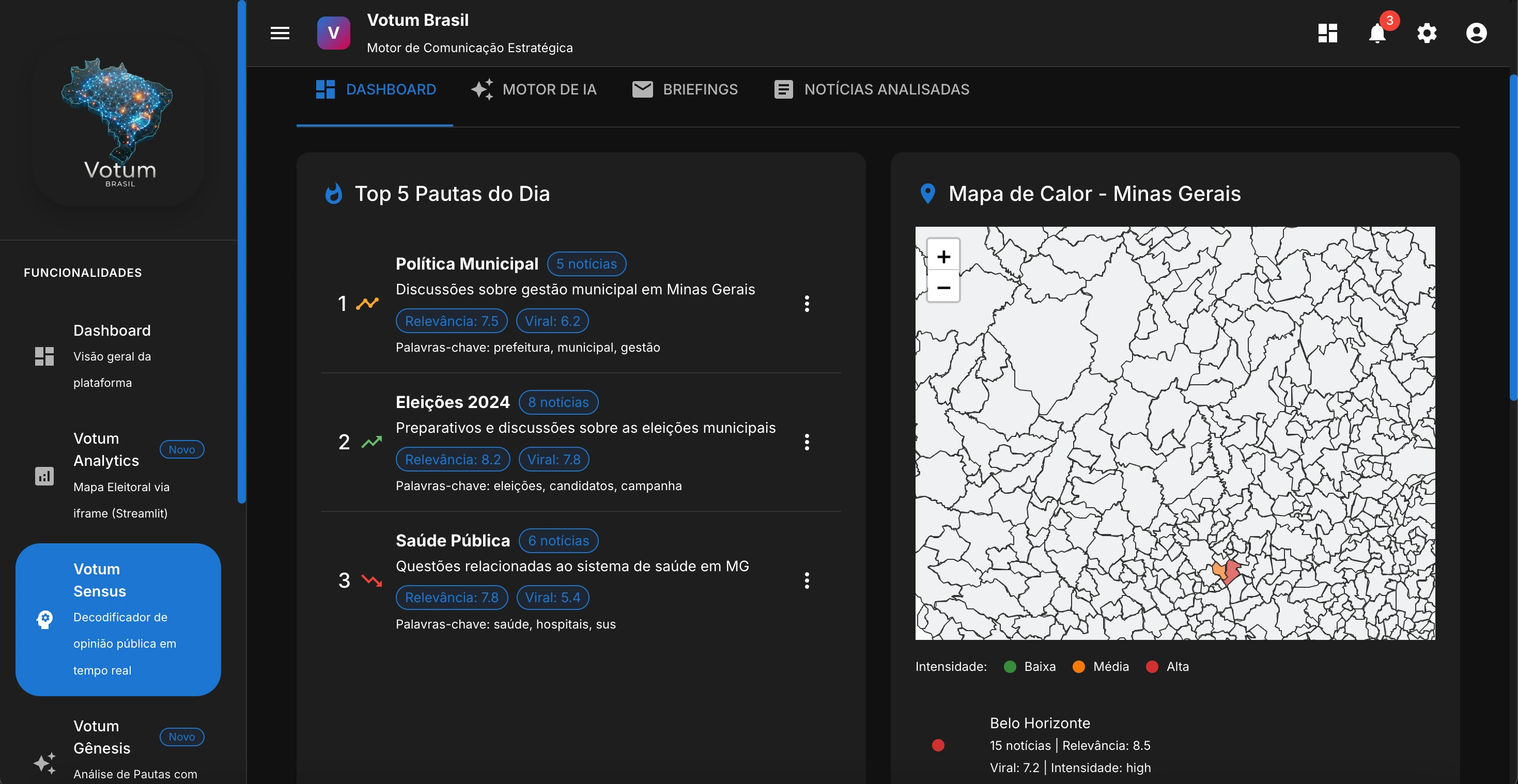
Task: Open options menu for Eleições 2024
Action: pos(807,442)
